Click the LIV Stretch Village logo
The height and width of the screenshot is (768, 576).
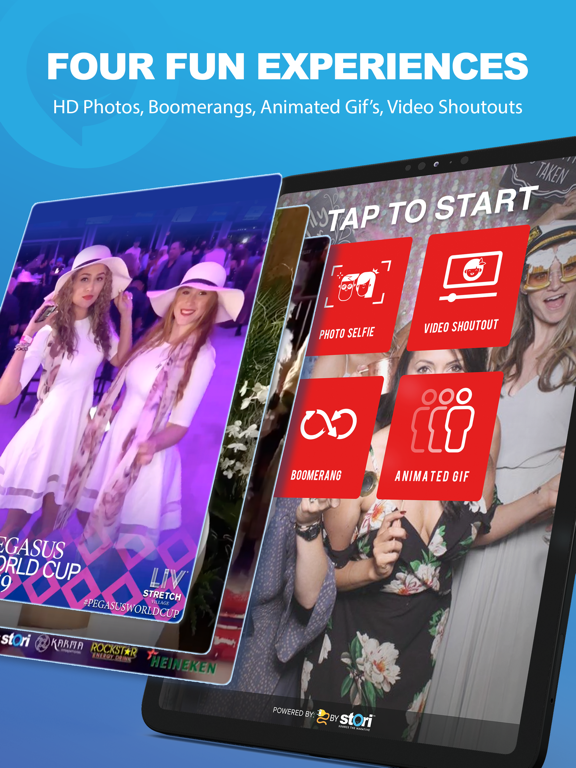tap(164, 586)
